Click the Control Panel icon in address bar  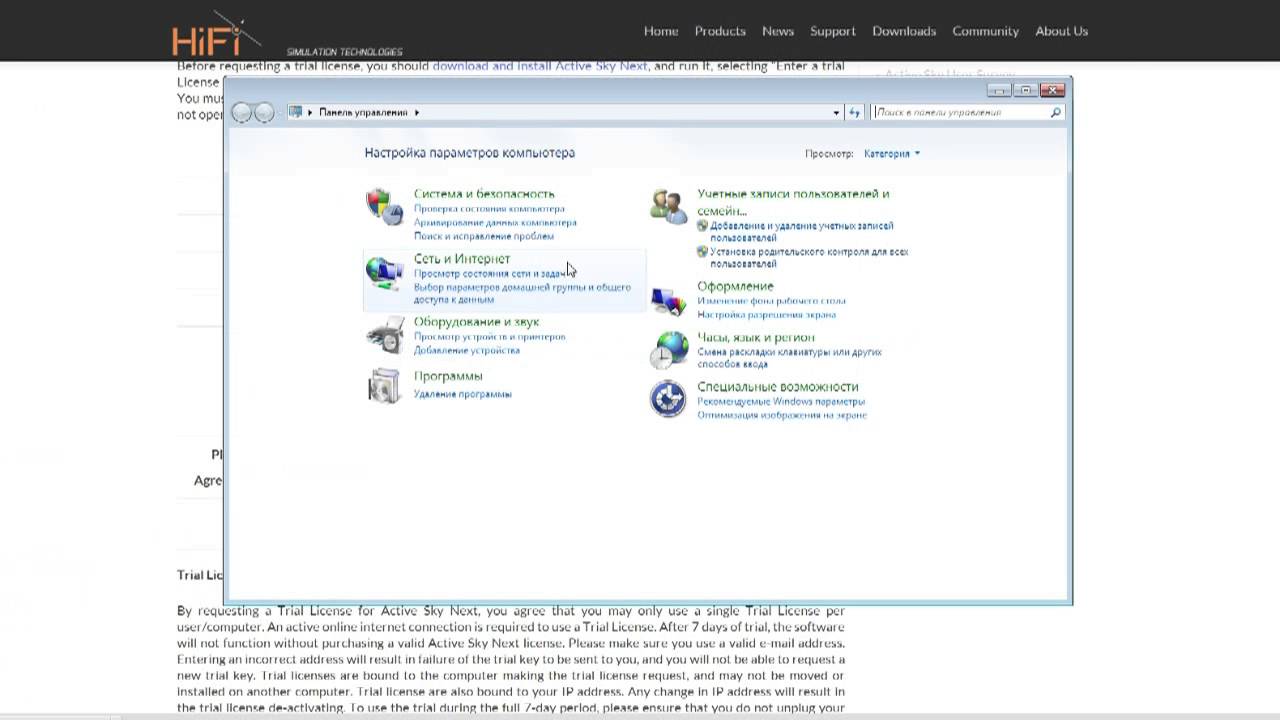pos(295,112)
